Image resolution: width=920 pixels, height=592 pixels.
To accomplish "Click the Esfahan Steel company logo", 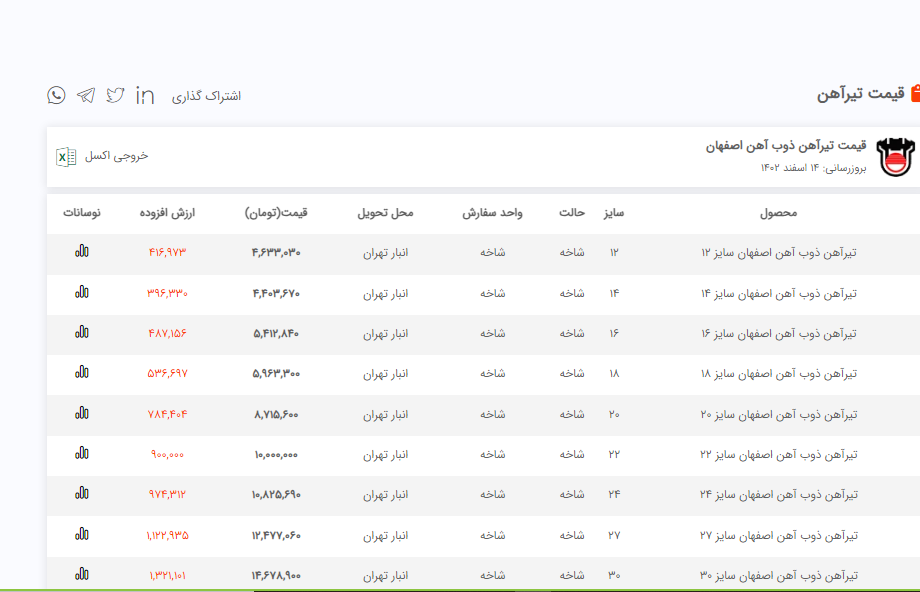I will pos(895,157).
